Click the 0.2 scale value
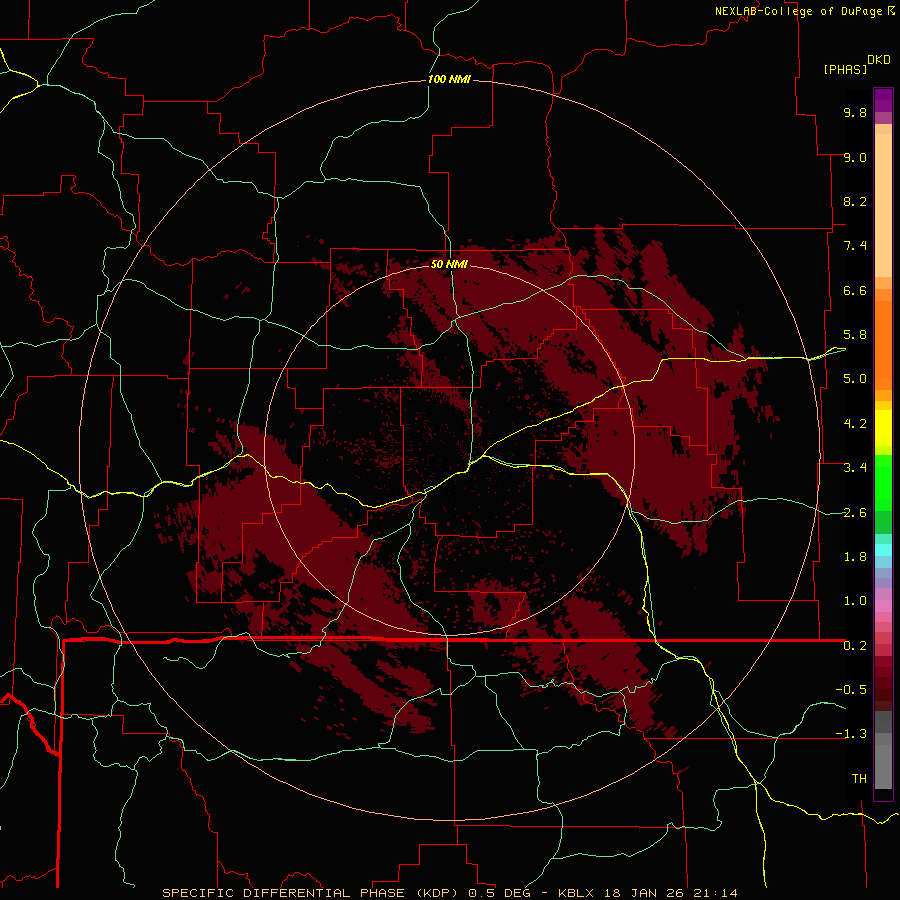Image resolution: width=900 pixels, height=900 pixels. pos(855,646)
